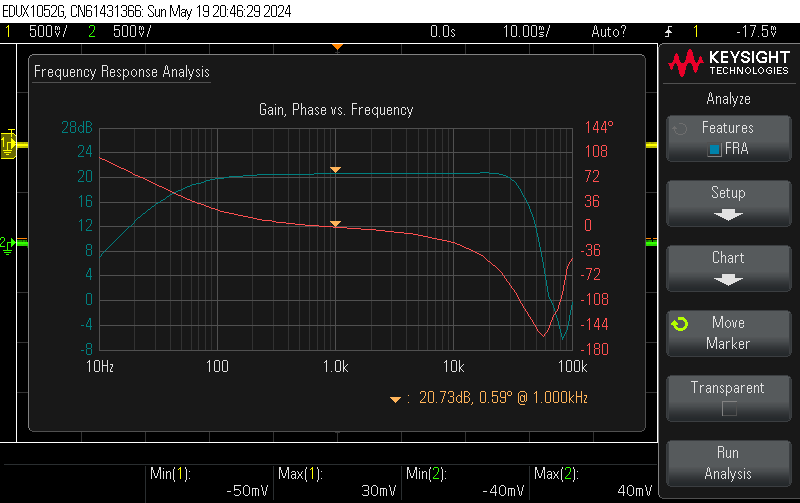Click the trigger source 1 indicator
This screenshot has width=800, height=503.
[x=696, y=32]
